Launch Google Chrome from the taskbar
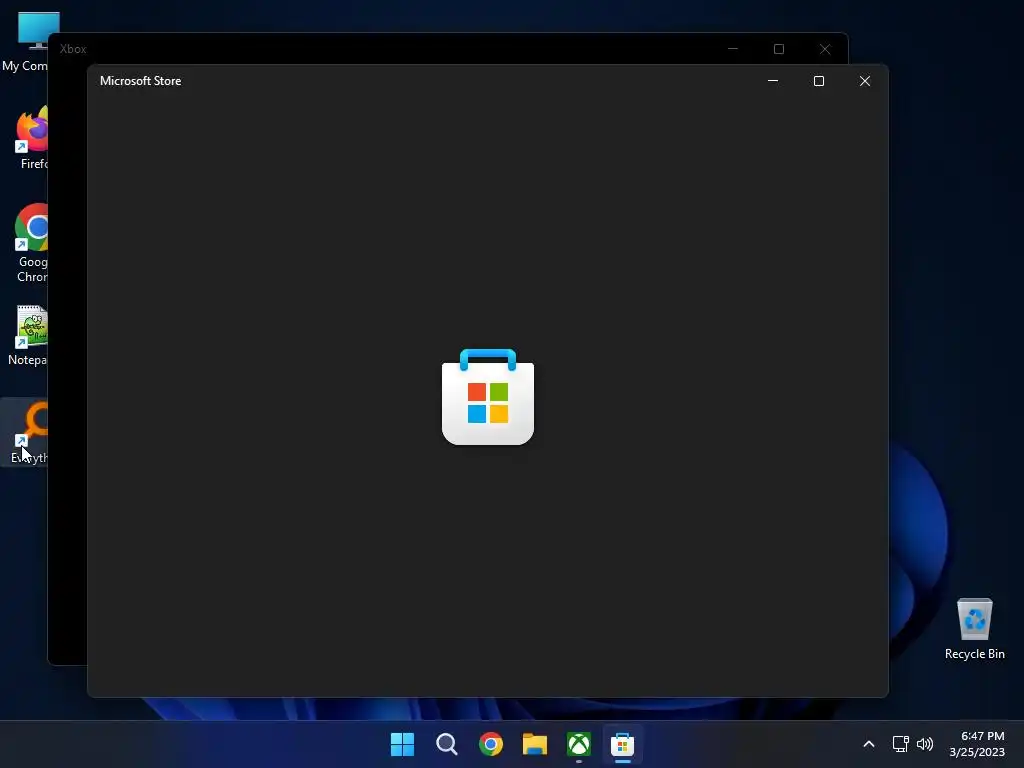Screen dimensions: 1024x768 490,744
